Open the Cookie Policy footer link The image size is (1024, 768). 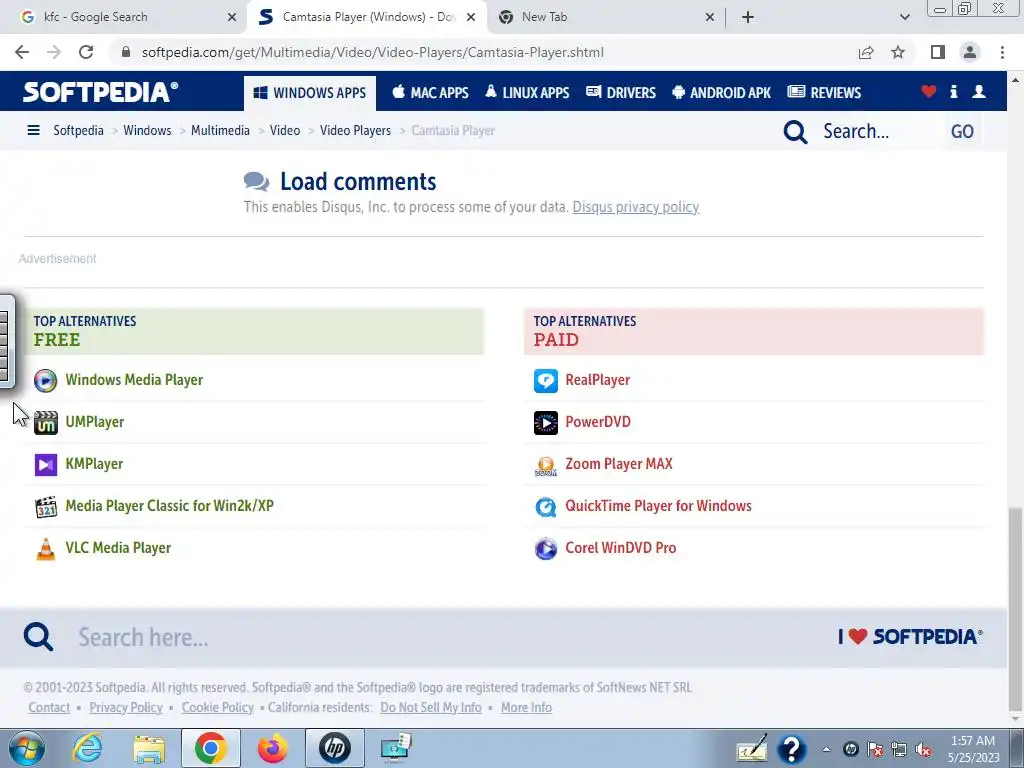pyautogui.click(x=217, y=707)
